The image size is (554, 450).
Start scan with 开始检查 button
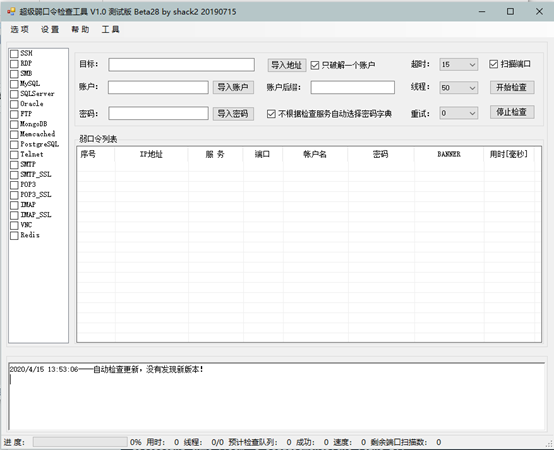pyautogui.click(x=512, y=87)
